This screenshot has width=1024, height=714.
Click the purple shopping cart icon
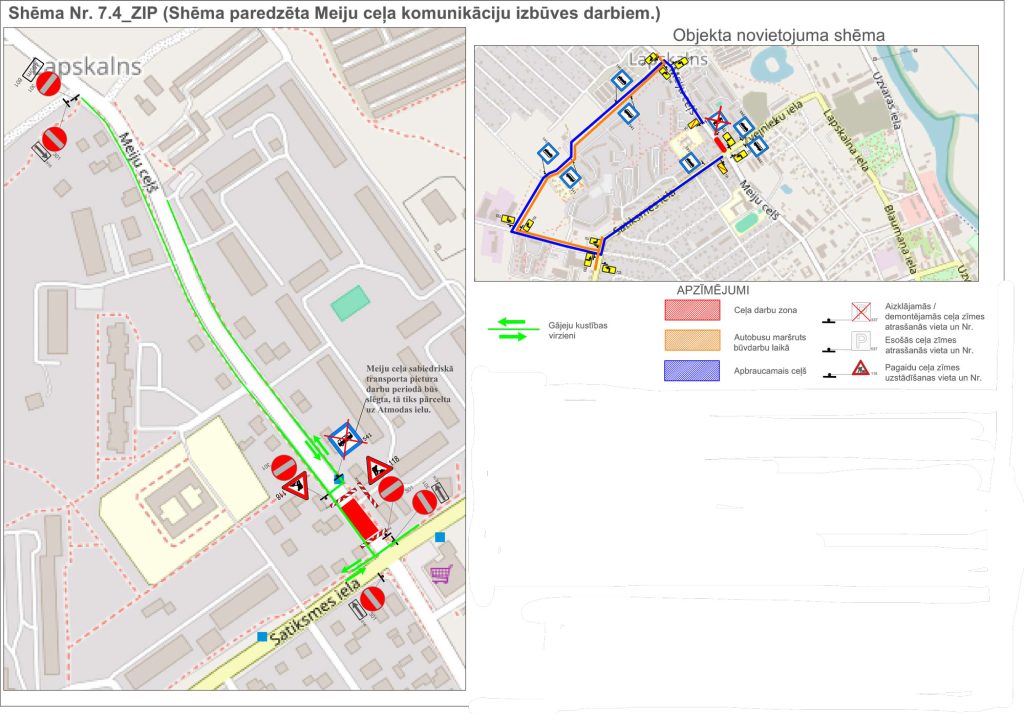[x=440, y=573]
